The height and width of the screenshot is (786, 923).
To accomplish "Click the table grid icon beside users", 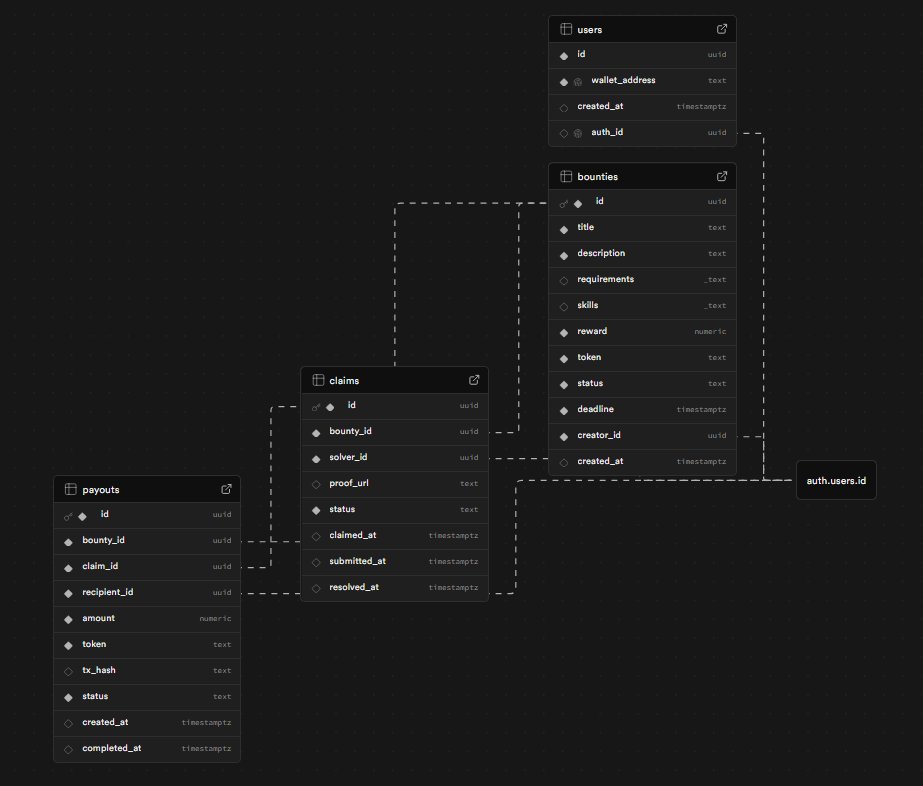I will coord(566,29).
